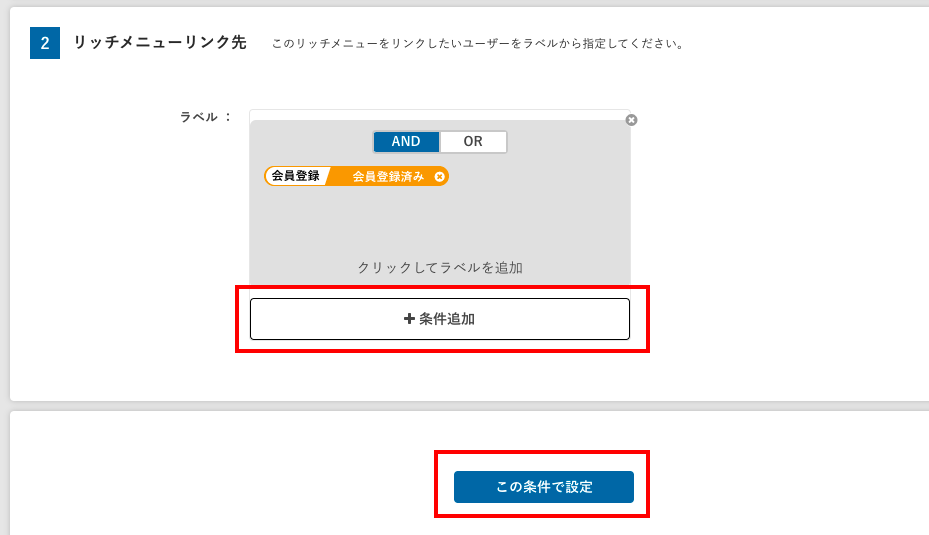
Task: Click the リッチメニュー description sentence
Action: (478, 44)
